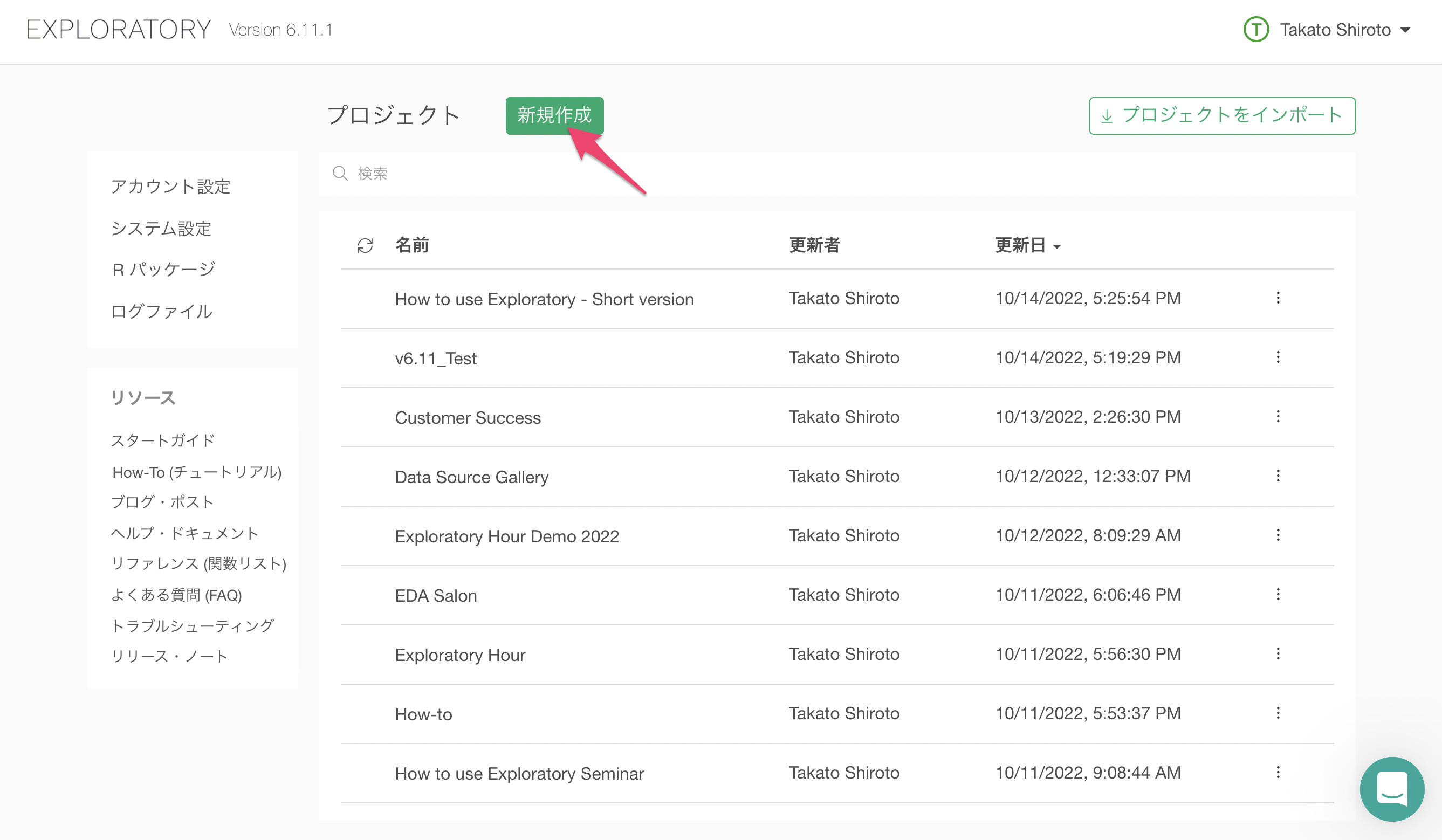Open the Data Source Gallery project
The image size is (1442, 840).
pos(471,477)
